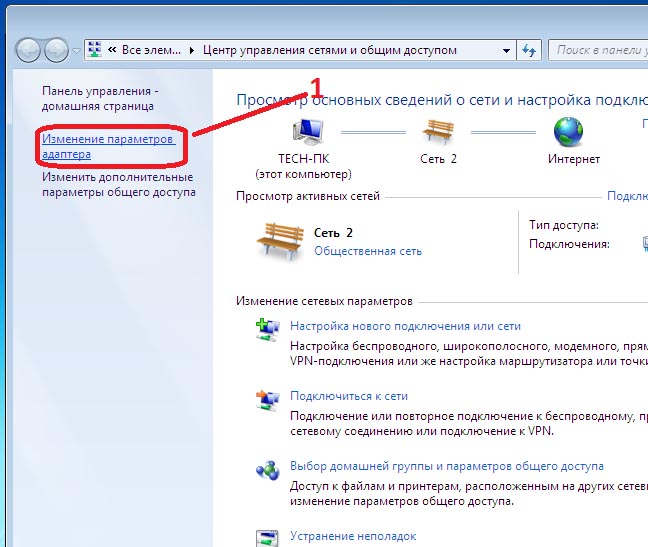Click the Forward navigation arrow button

click(x=57, y=50)
